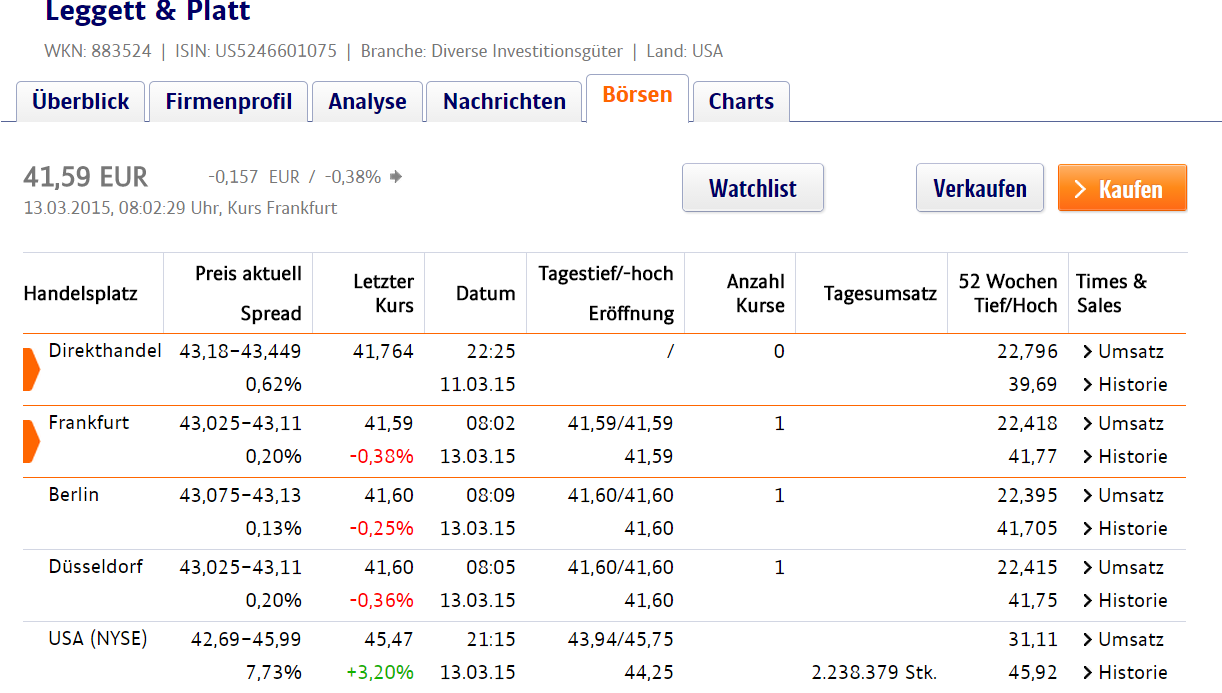The image size is (1222, 693).
Task: Click the 43,94/45,75 day range
Action: (620, 639)
